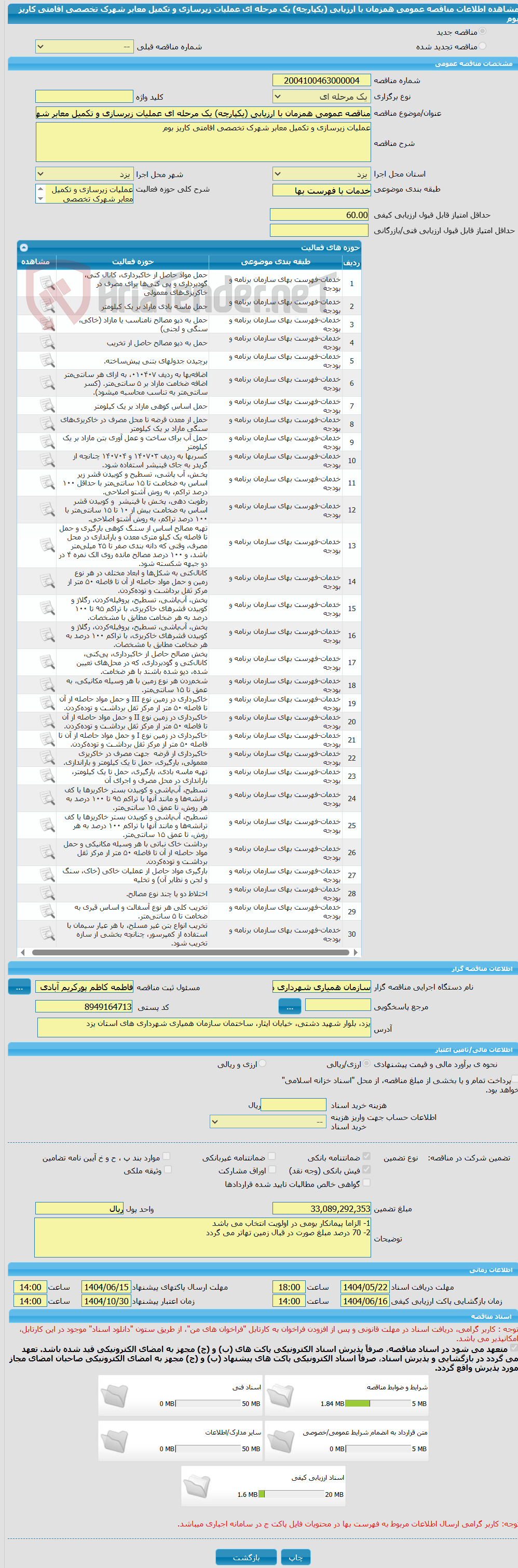Click view icon for activity row 18

(47, 685)
